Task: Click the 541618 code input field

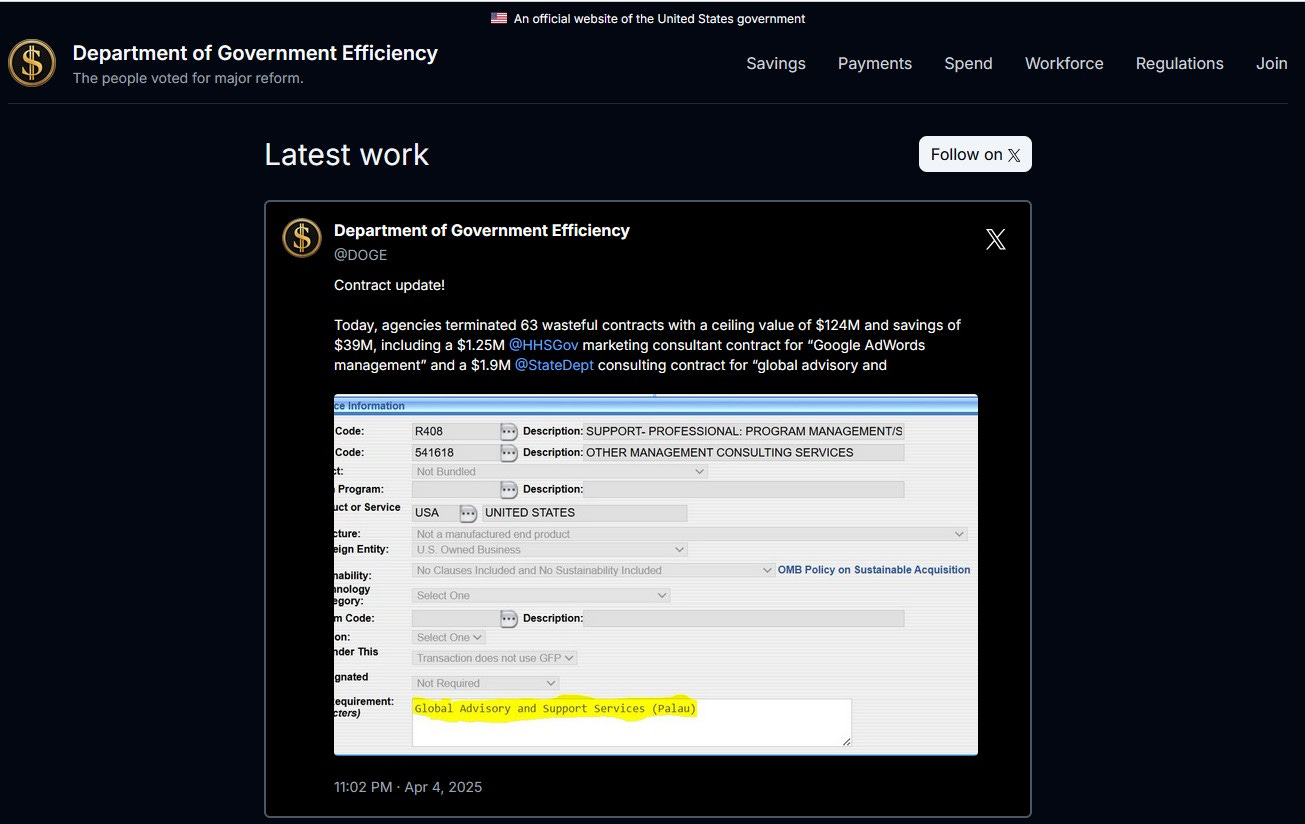Action: click(x=456, y=452)
